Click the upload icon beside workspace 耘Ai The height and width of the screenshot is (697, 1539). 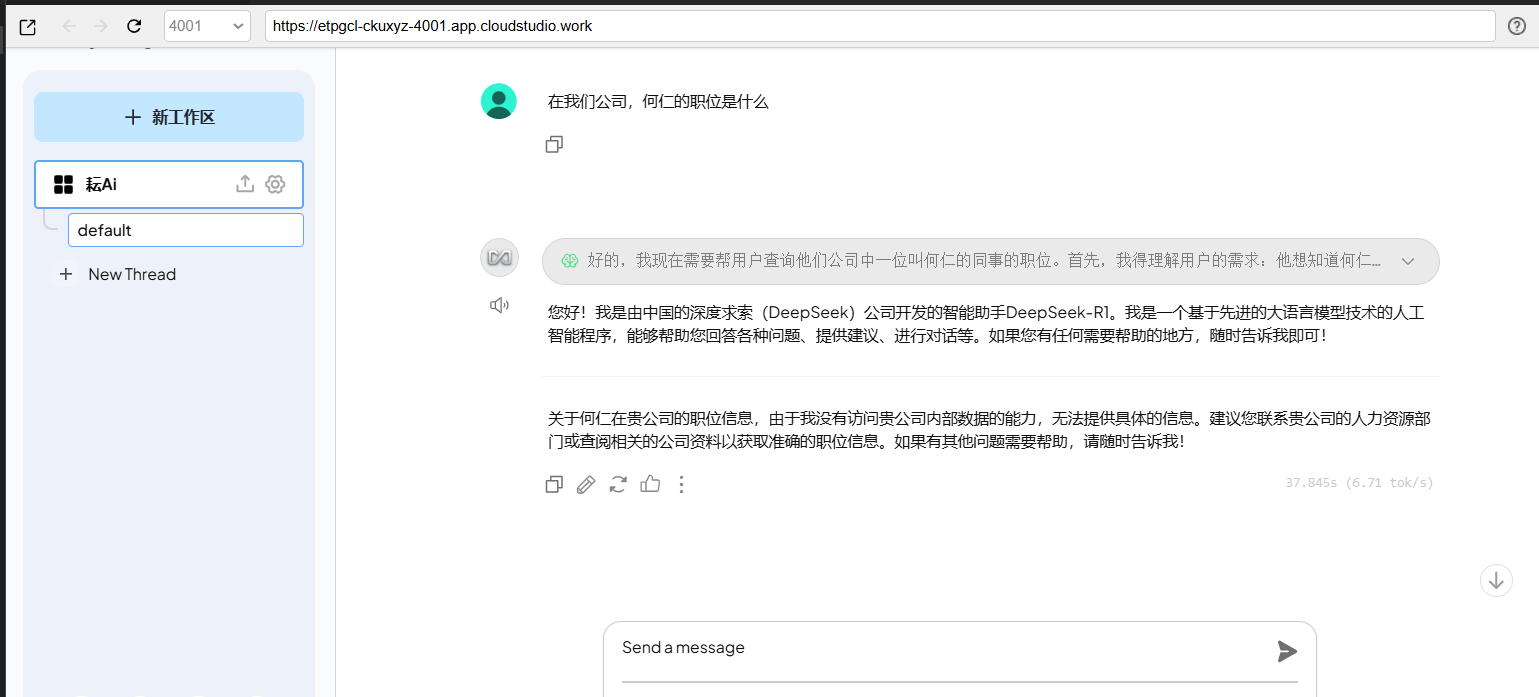coord(245,184)
